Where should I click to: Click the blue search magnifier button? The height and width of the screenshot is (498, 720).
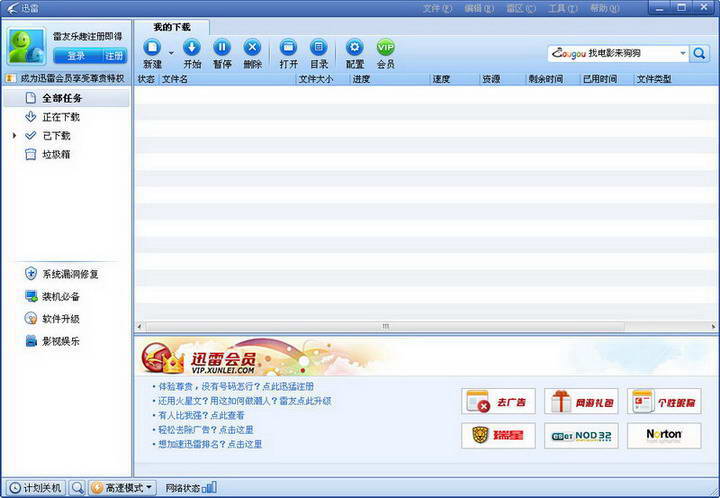click(699, 54)
